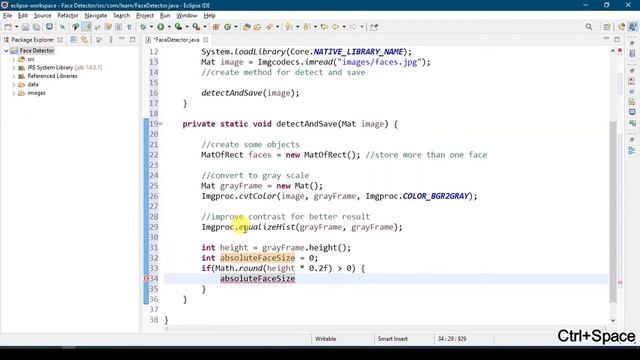
Task: Collapse All in Package Explorer toolbar
Action: [73, 40]
